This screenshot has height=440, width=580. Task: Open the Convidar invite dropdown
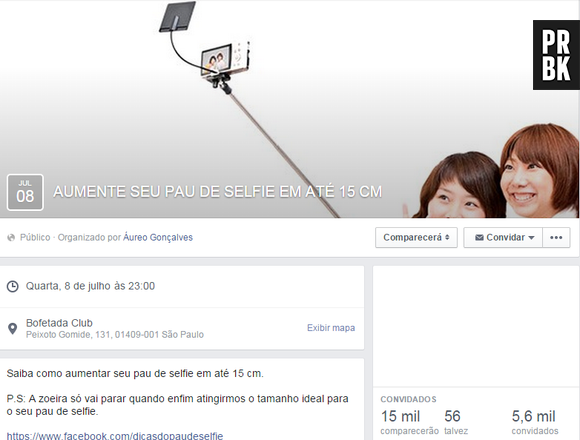click(x=503, y=237)
